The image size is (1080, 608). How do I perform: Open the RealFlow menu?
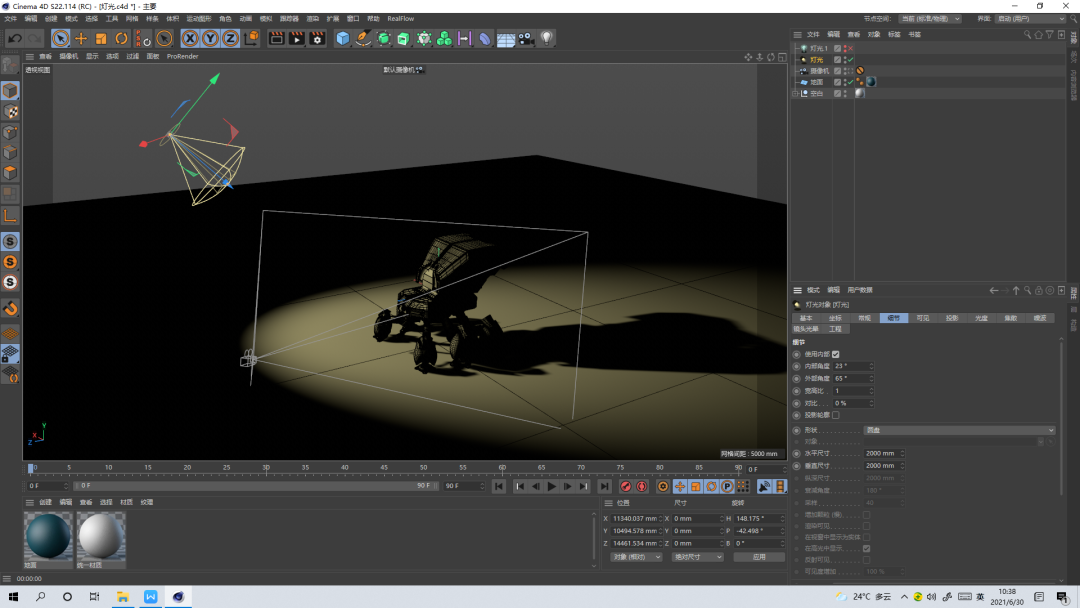tap(401, 19)
